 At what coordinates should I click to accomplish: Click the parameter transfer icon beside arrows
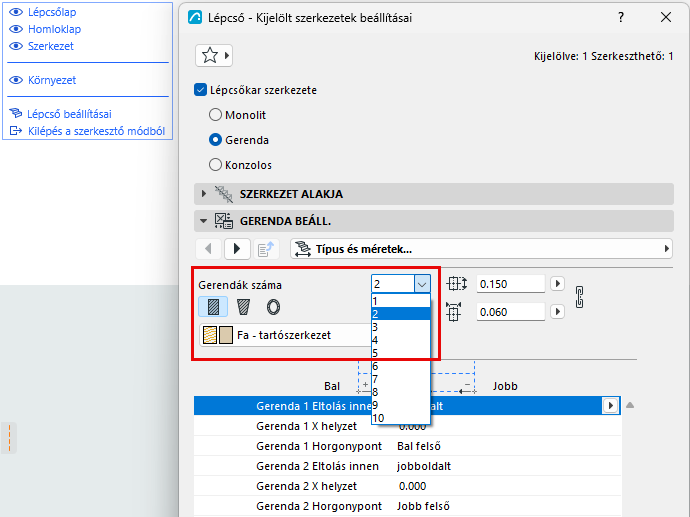point(265,249)
